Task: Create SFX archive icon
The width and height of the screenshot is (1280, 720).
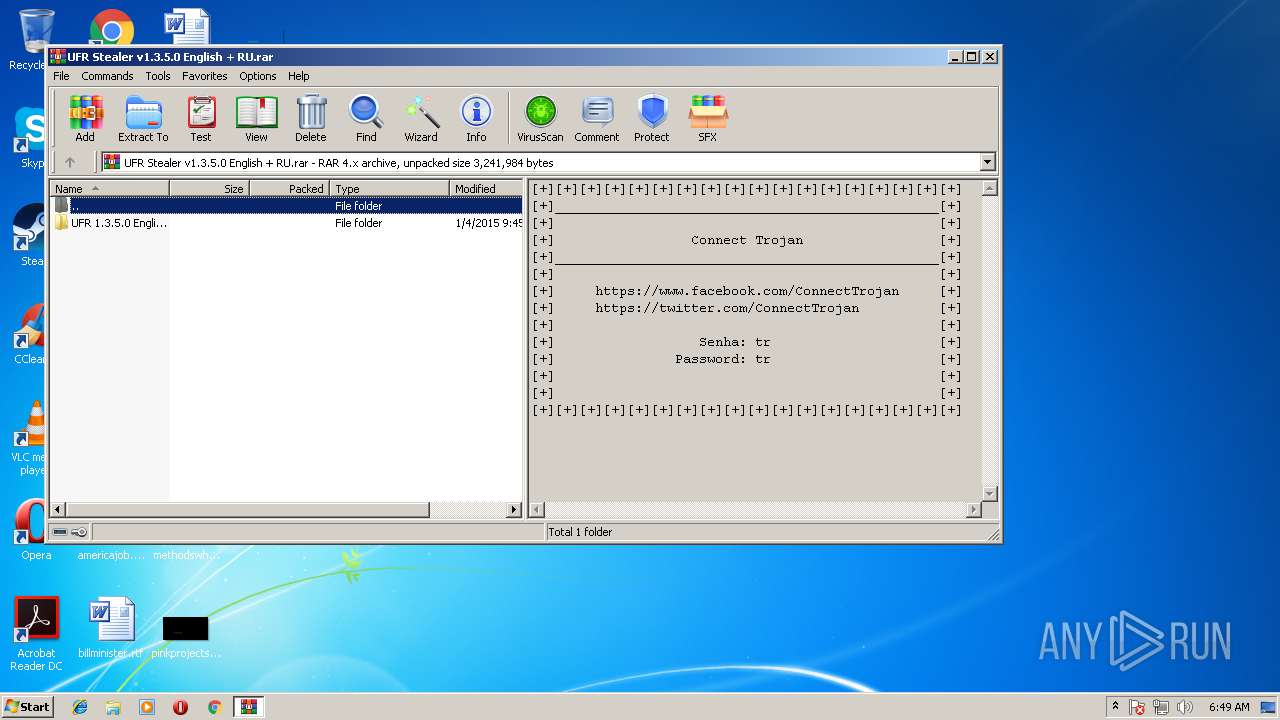Action: (x=707, y=119)
